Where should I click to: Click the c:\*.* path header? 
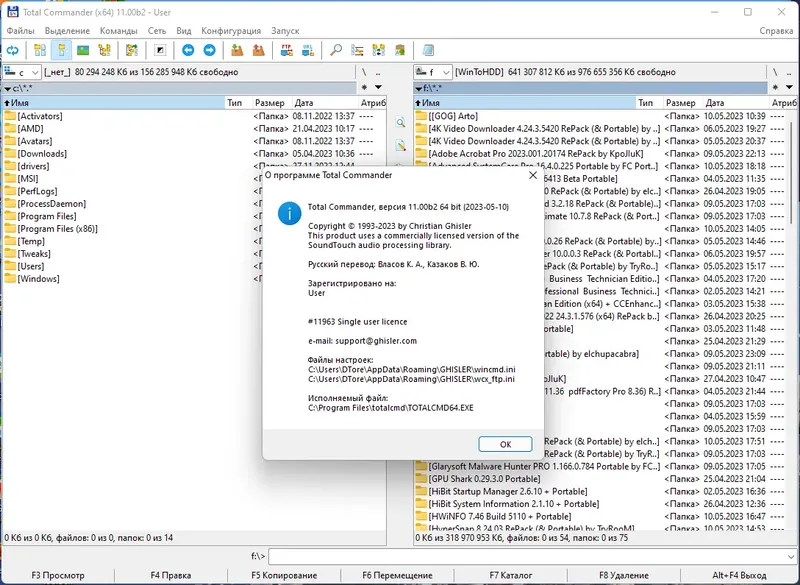[180, 88]
